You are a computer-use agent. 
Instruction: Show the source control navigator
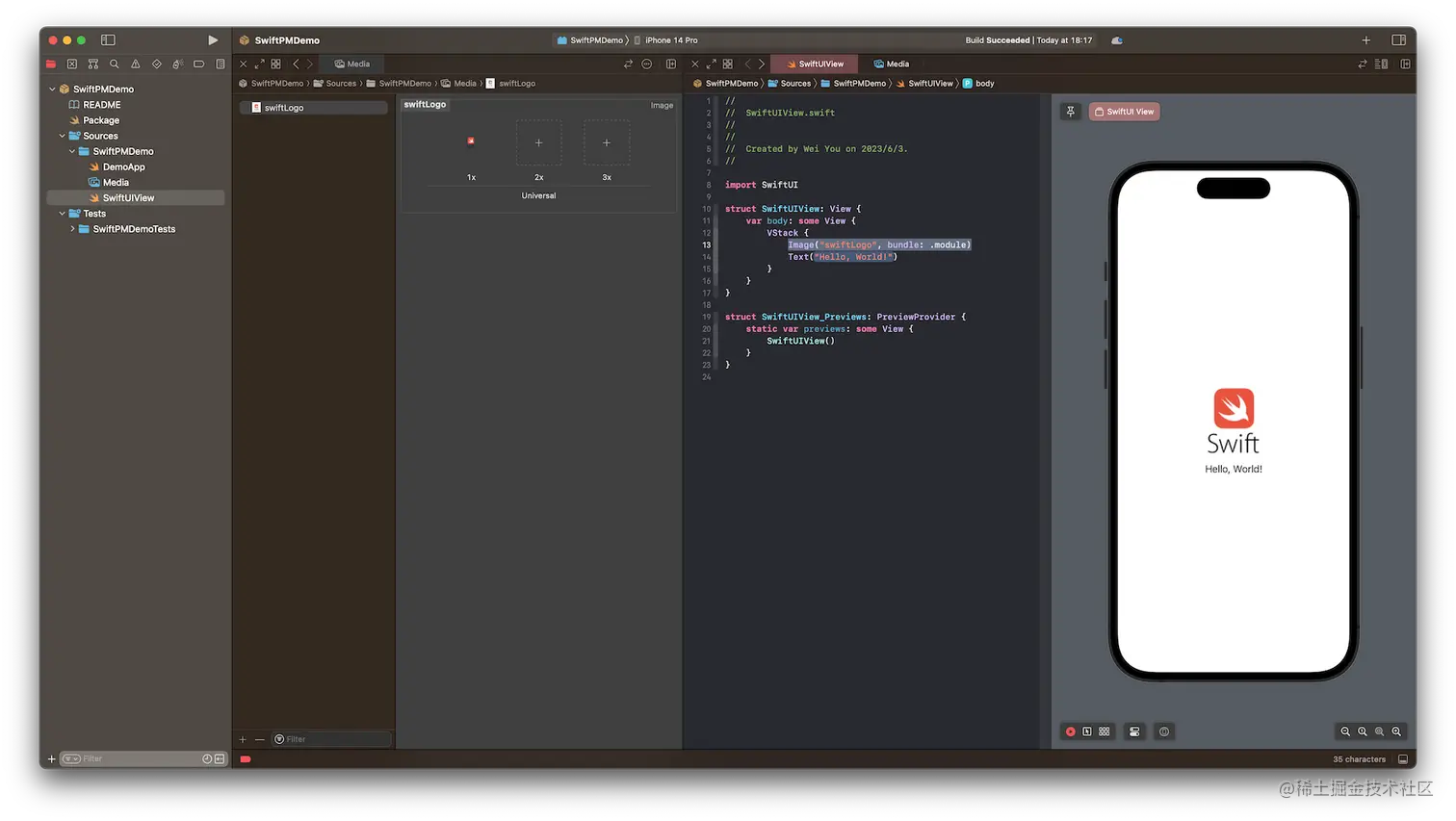72,64
